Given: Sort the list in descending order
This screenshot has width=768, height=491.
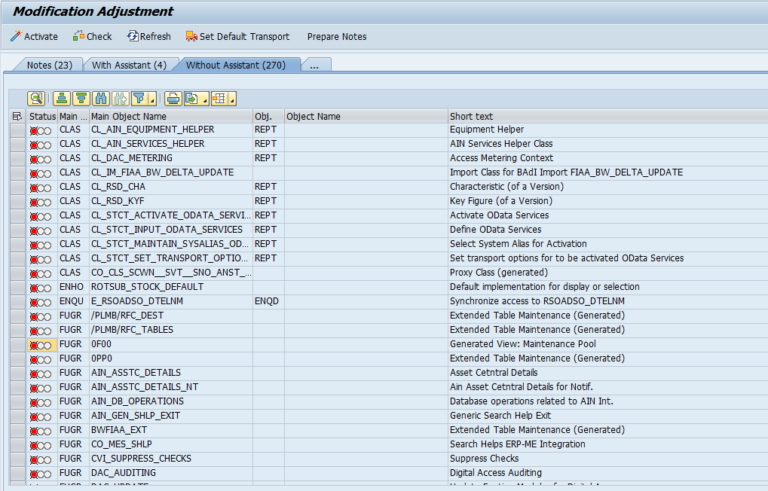Looking at the screenshot, I should click(81, 98).
